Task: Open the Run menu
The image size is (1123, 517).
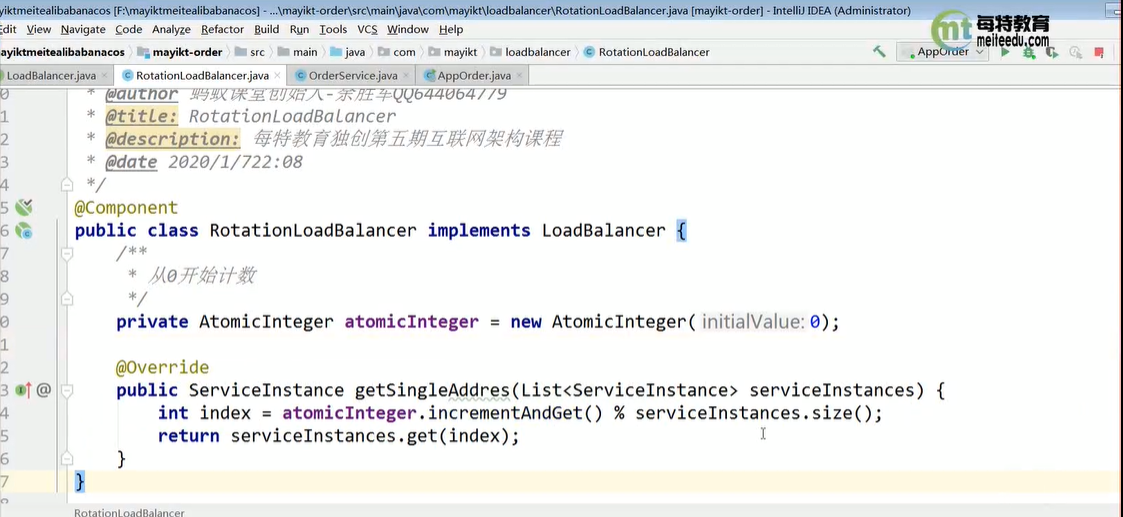Action: coord(299,29)
